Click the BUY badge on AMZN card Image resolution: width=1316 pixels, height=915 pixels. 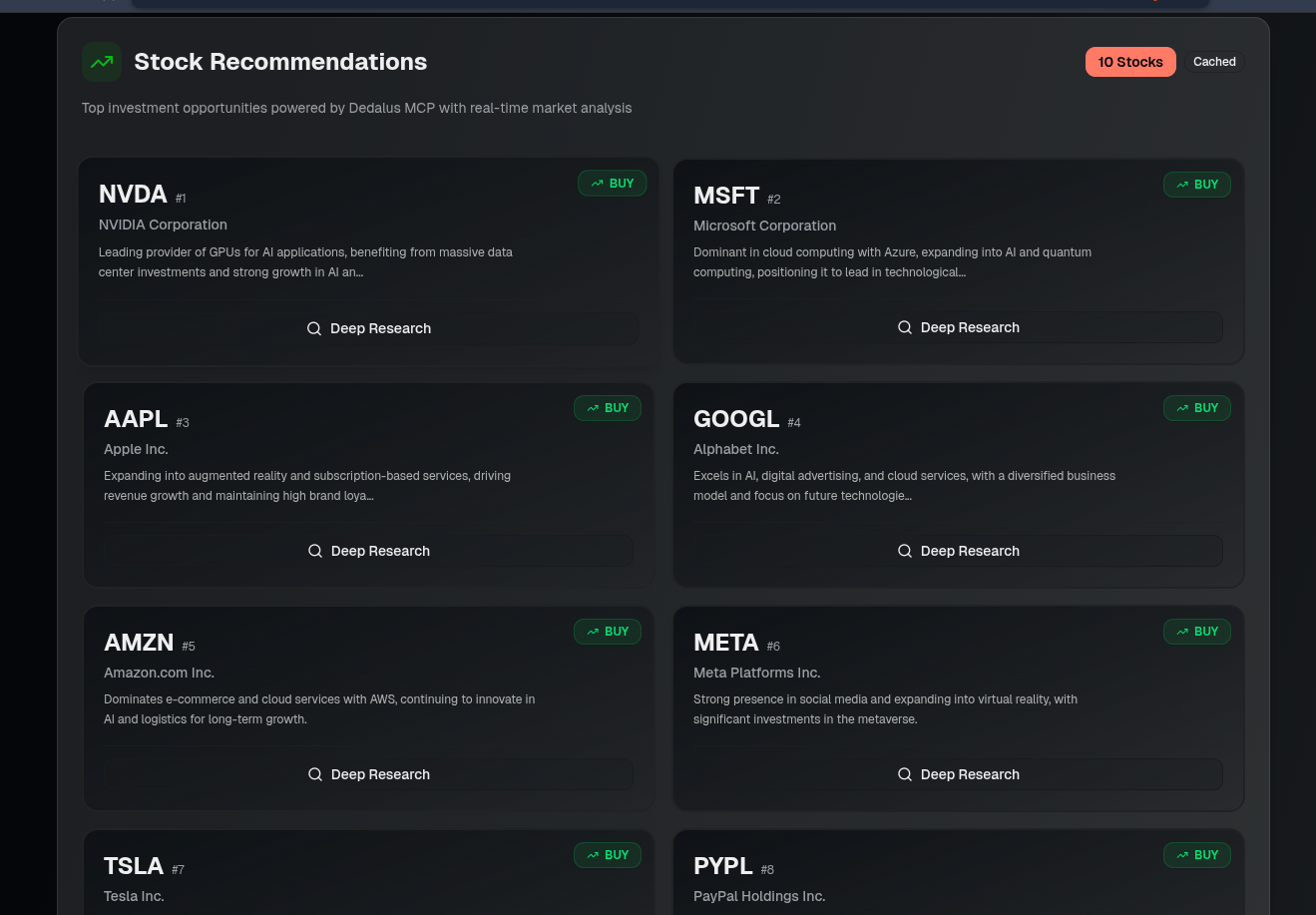(608, 632)
